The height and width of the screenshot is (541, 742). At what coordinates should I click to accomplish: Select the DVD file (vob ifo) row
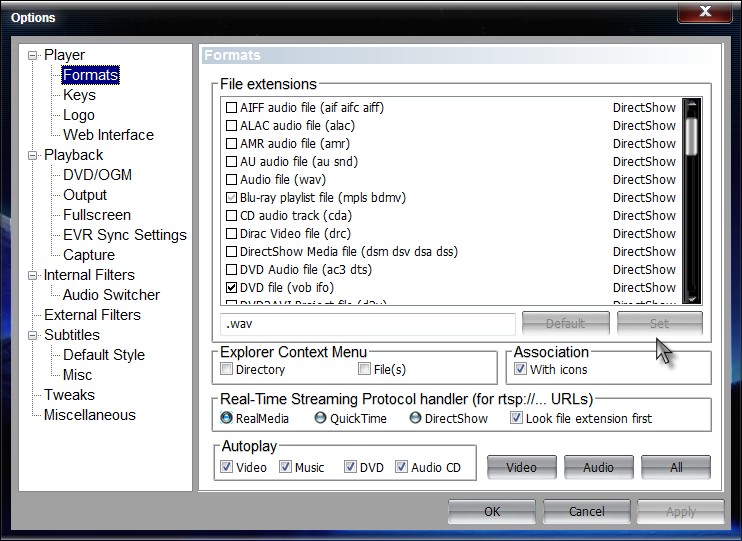coord(451,287)
